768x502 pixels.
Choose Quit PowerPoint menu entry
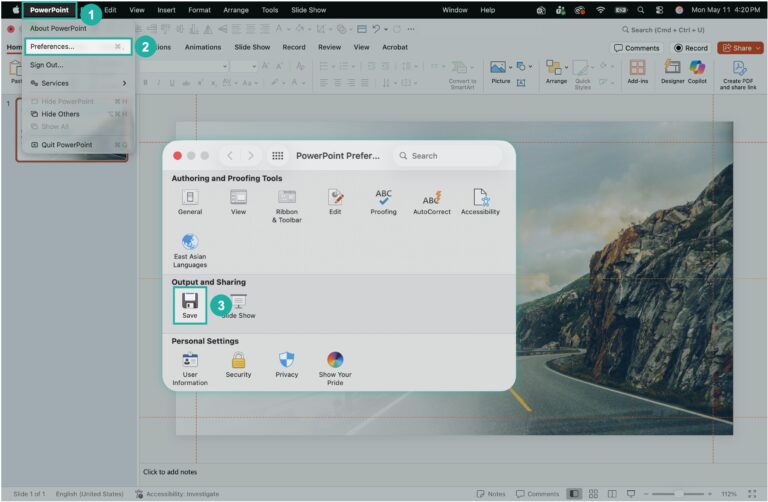point(78,145)
